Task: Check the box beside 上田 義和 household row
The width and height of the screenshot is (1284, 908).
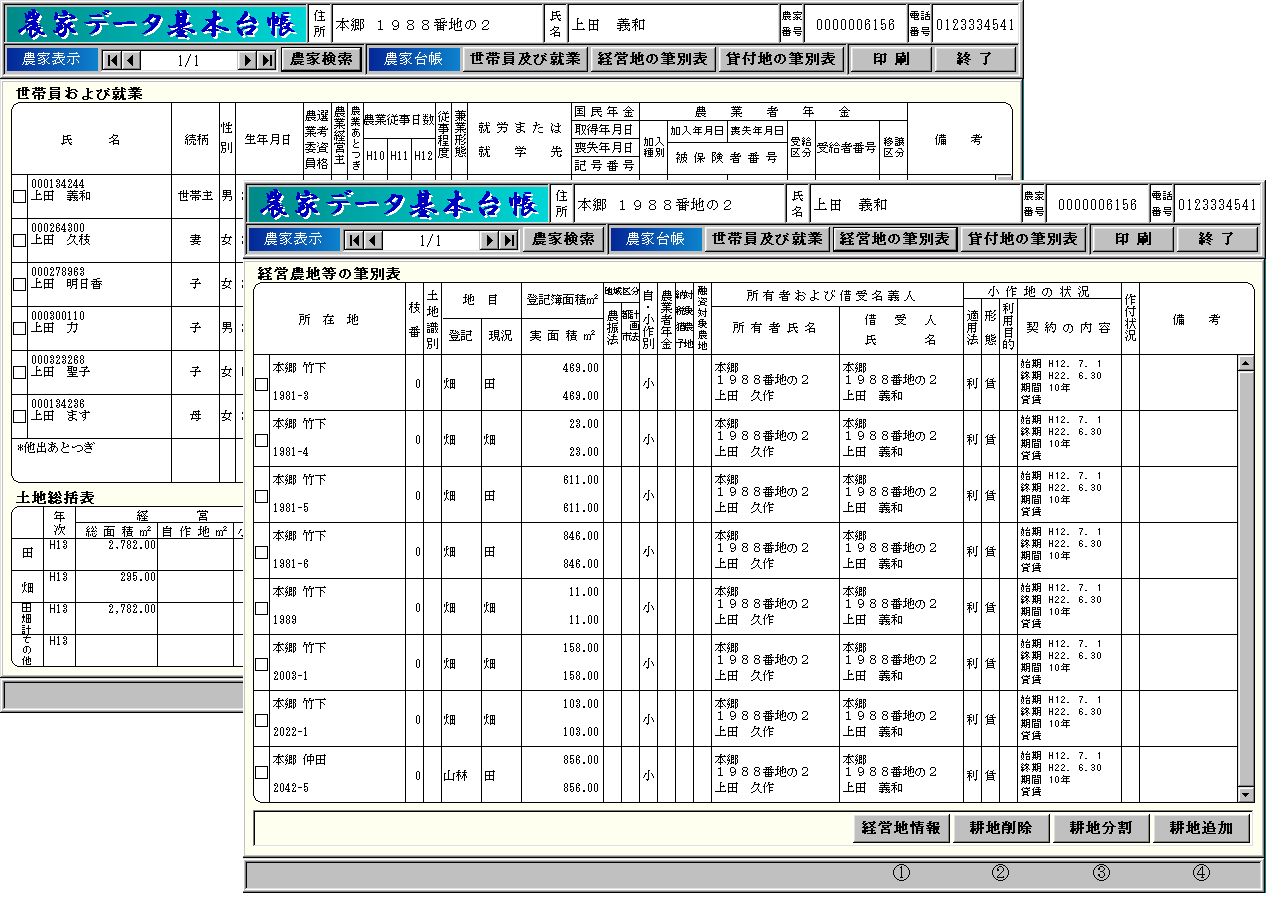Action: click(19, 197)
